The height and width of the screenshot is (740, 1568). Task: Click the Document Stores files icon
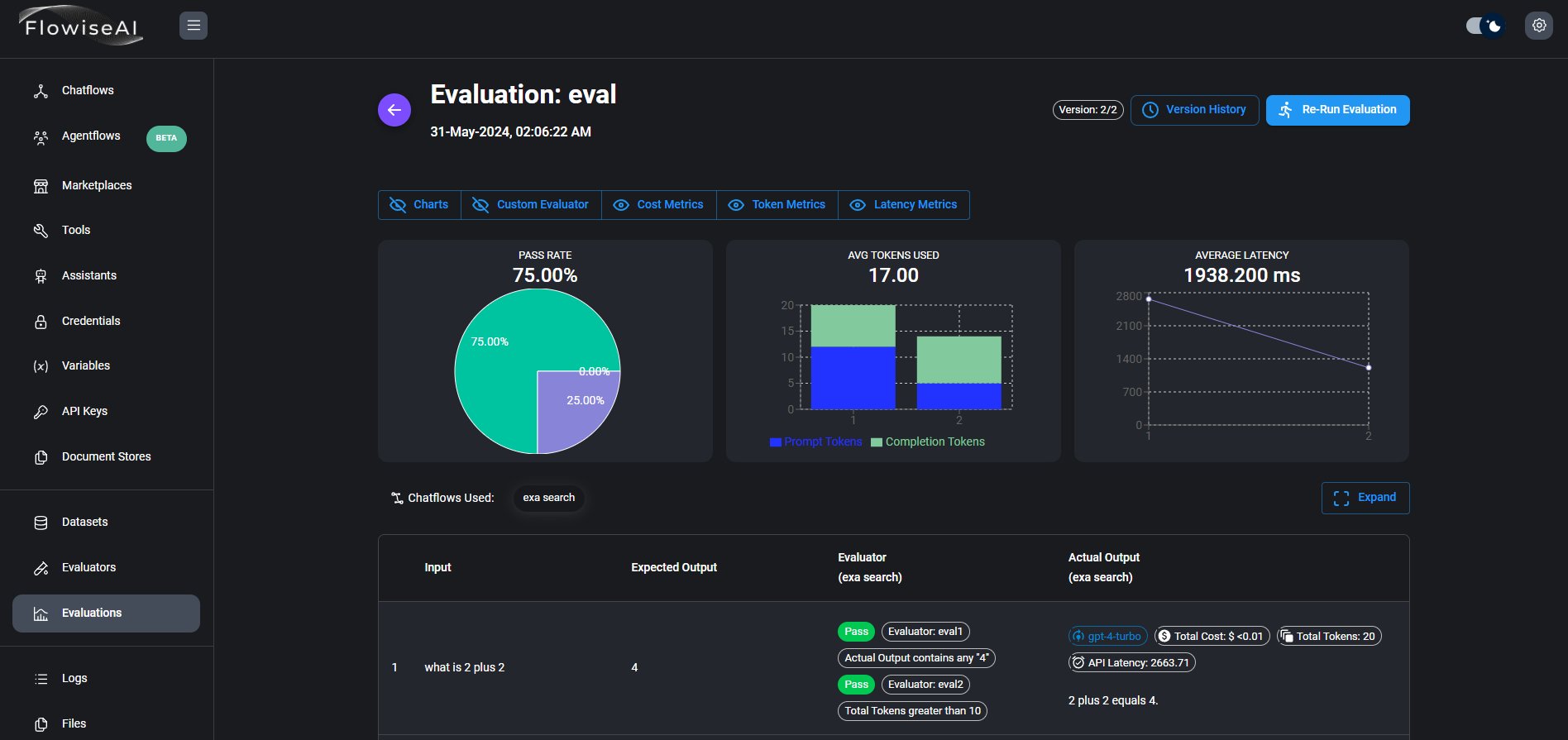click(41, 457)
